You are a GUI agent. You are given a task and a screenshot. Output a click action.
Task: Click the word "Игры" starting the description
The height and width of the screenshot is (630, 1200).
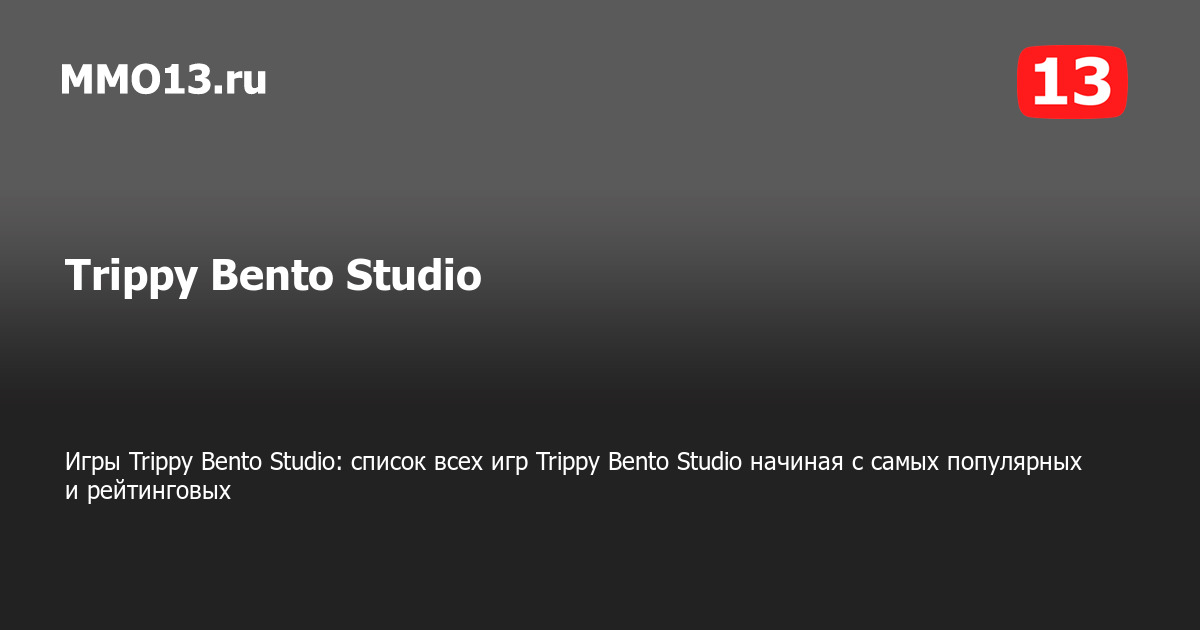click(94, 462)
